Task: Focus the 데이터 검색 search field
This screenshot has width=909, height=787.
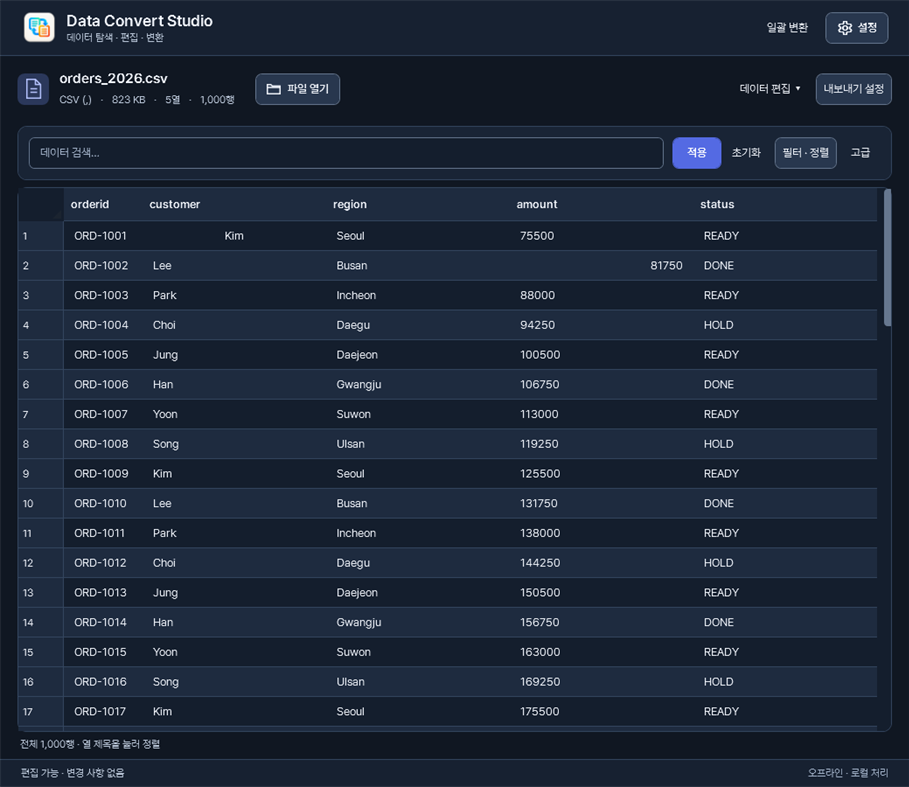Action: tap(346, 153)
